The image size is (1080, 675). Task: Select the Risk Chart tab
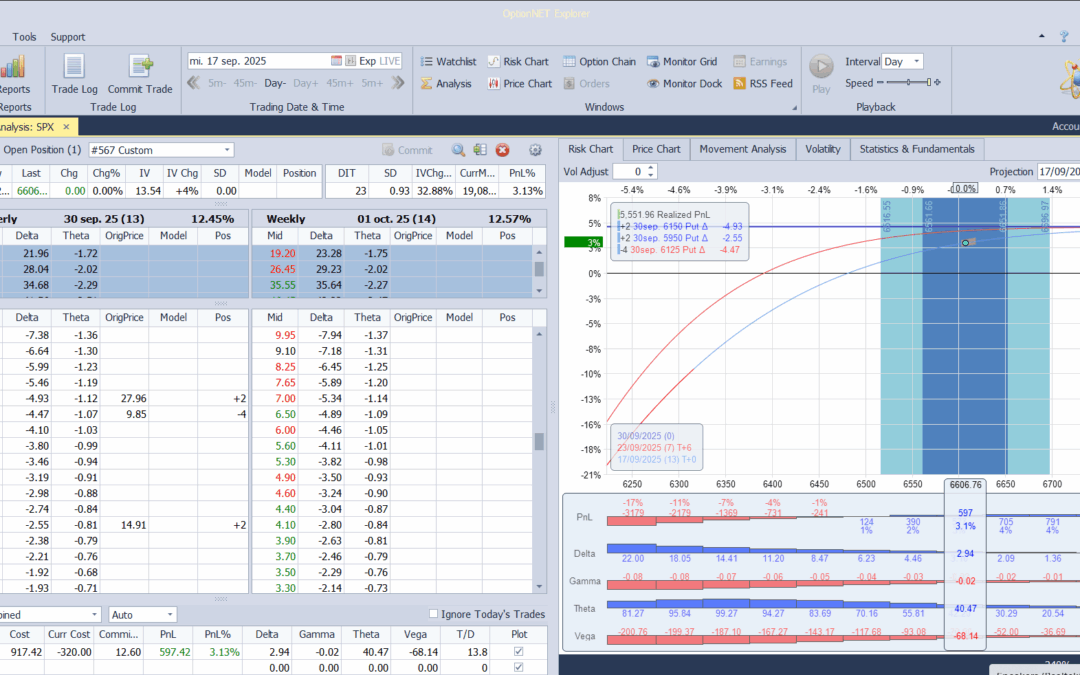[590, 149]
